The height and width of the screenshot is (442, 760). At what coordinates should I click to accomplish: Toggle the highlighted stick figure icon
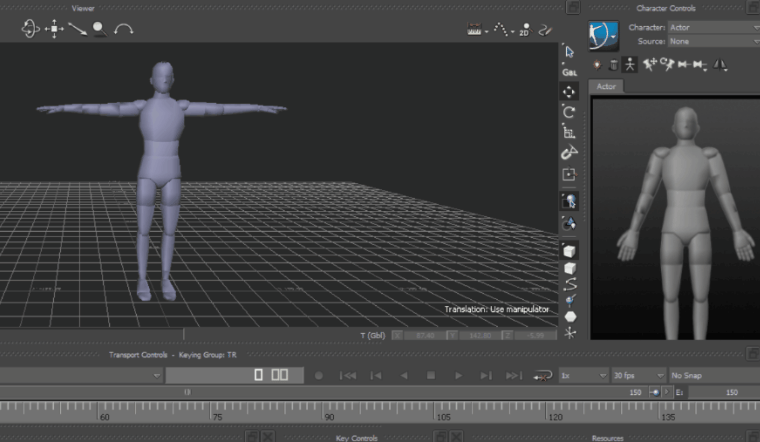[630, 64]
